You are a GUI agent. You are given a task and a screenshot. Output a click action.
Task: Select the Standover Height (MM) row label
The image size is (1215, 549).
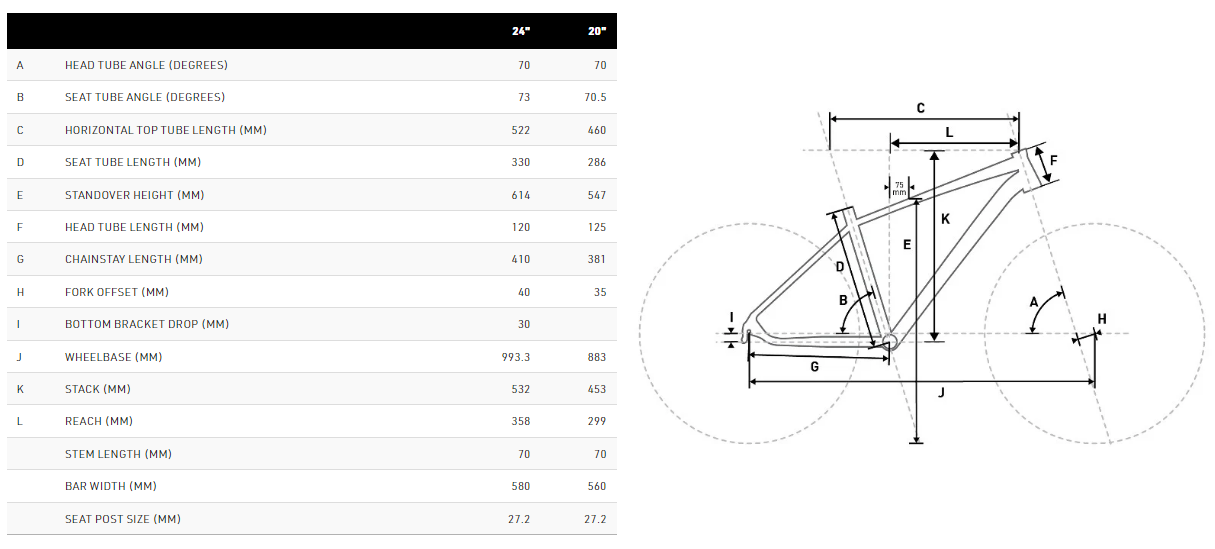tap(134, 195)
